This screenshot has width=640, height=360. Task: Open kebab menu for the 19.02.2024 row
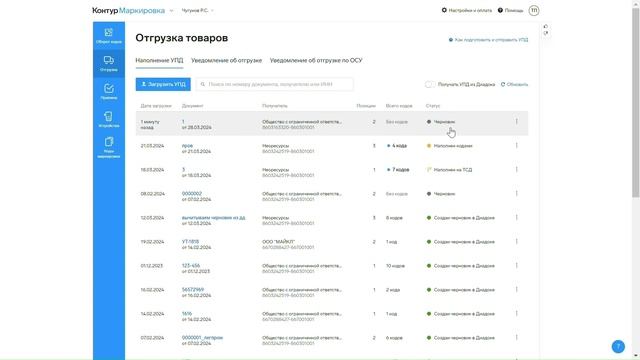pyautogui.click(x=516, y=242)
